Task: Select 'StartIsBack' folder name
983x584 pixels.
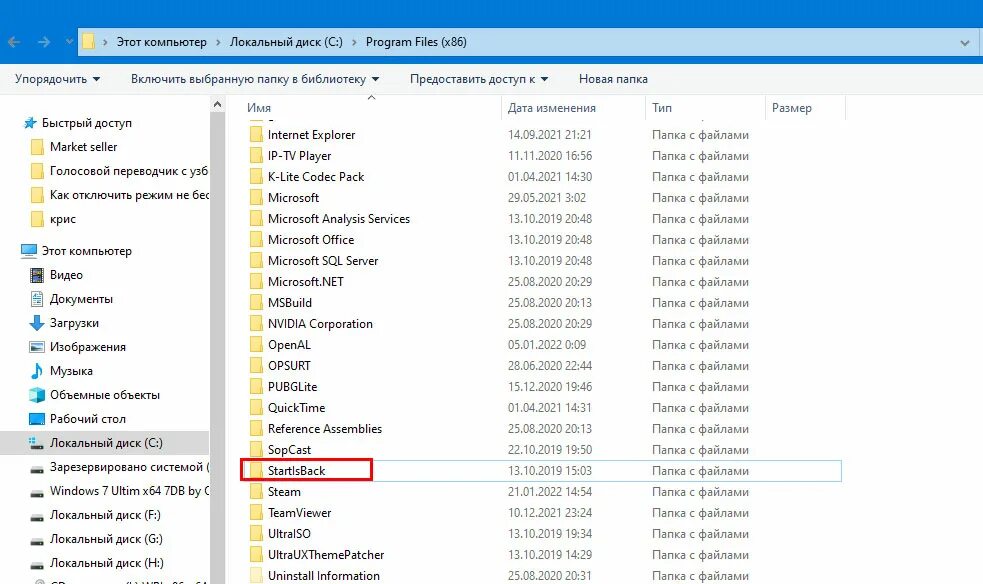Action: [x=297, y=471]
